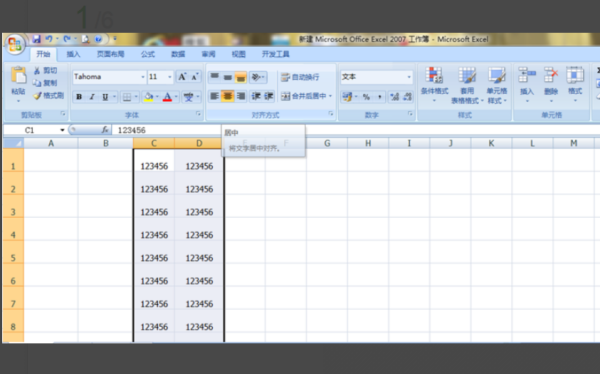Undo the last action
Image resolution: width=600 pixels, height=374 pixels.
click(49, 39)
